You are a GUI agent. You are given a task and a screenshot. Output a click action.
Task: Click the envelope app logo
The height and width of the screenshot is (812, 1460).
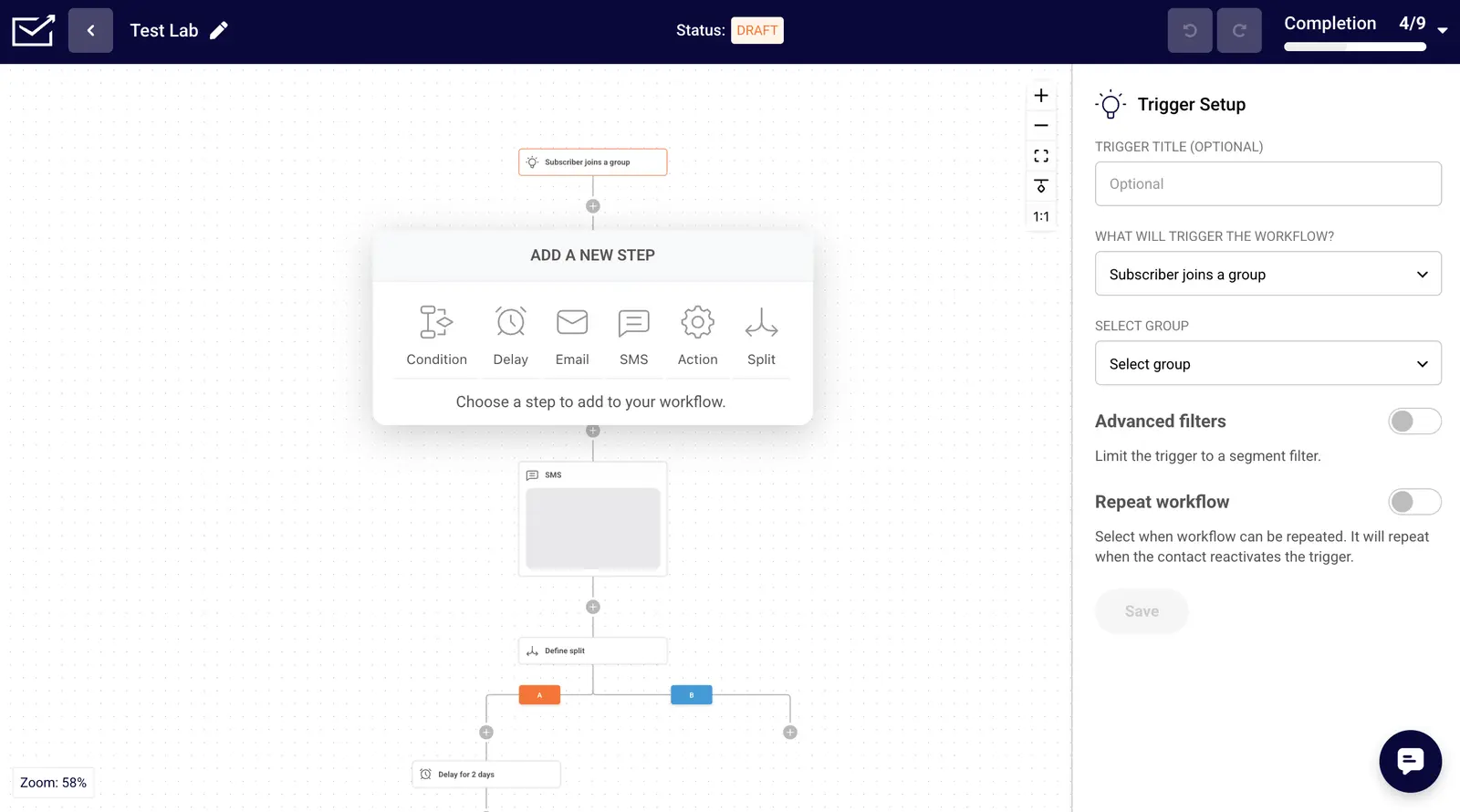pos(34,30)
